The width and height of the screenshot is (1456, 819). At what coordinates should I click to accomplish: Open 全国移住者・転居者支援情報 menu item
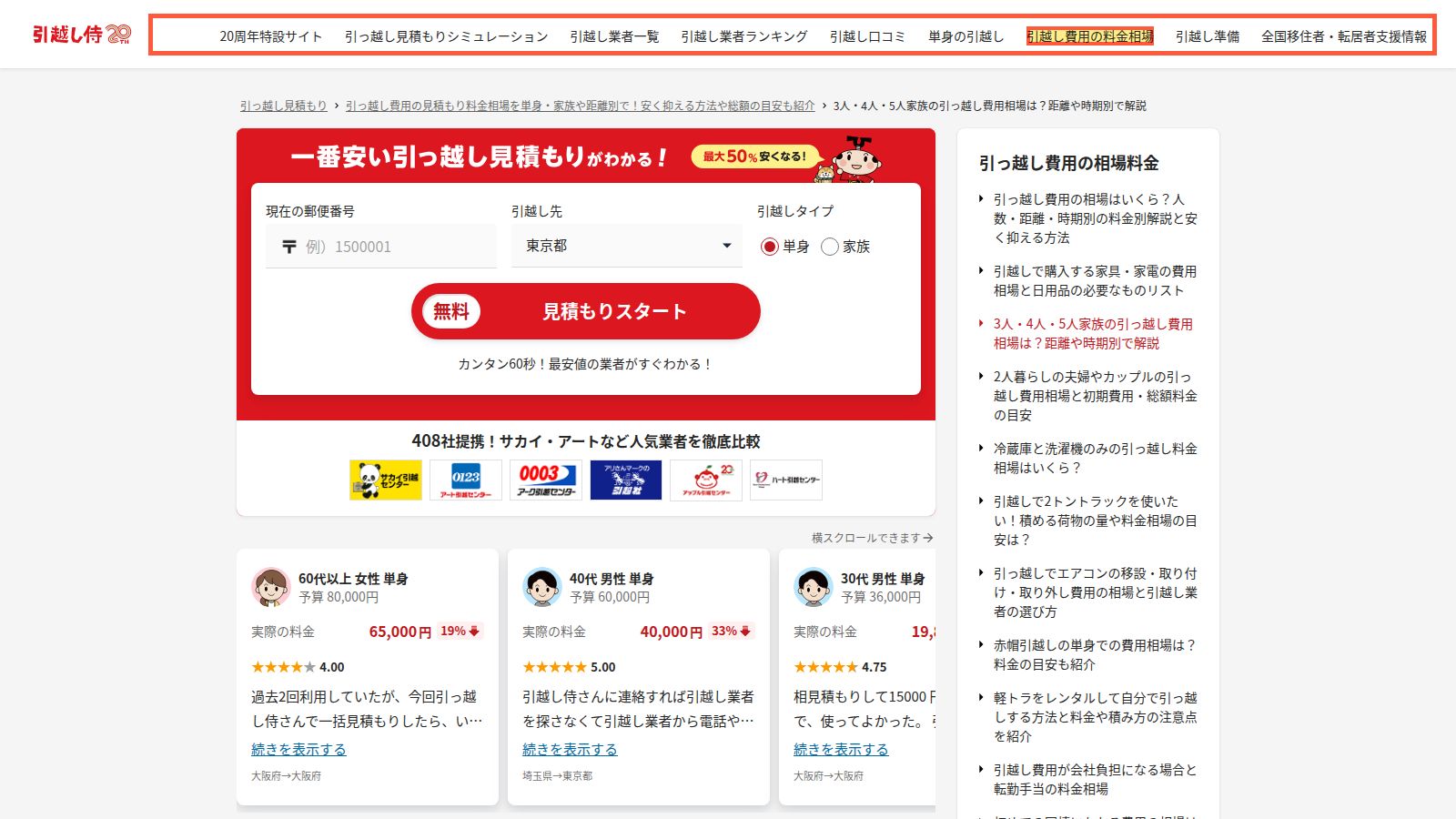(x=1344, y=36)
